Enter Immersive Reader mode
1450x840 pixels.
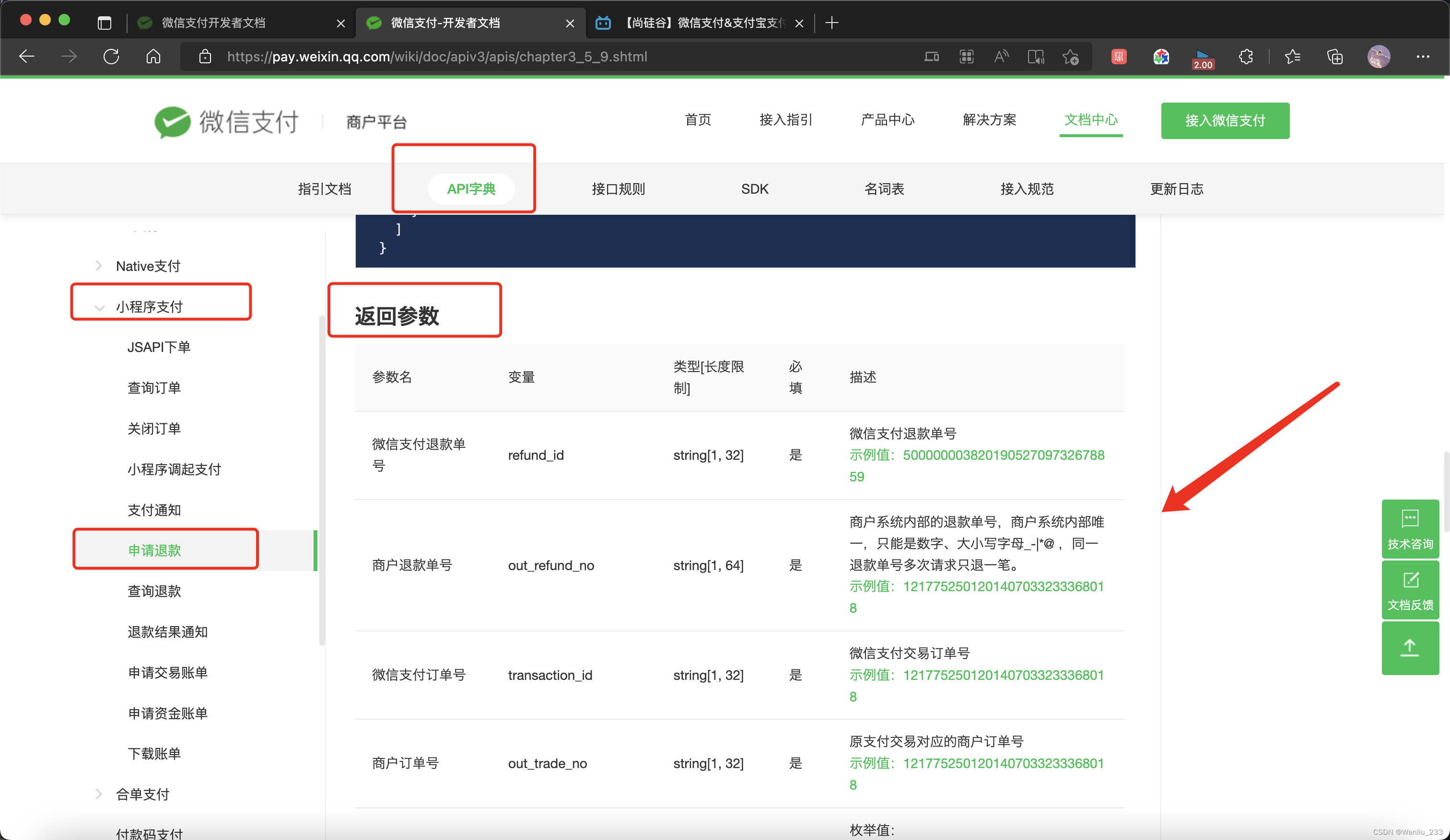click(x=1036, y=57)
